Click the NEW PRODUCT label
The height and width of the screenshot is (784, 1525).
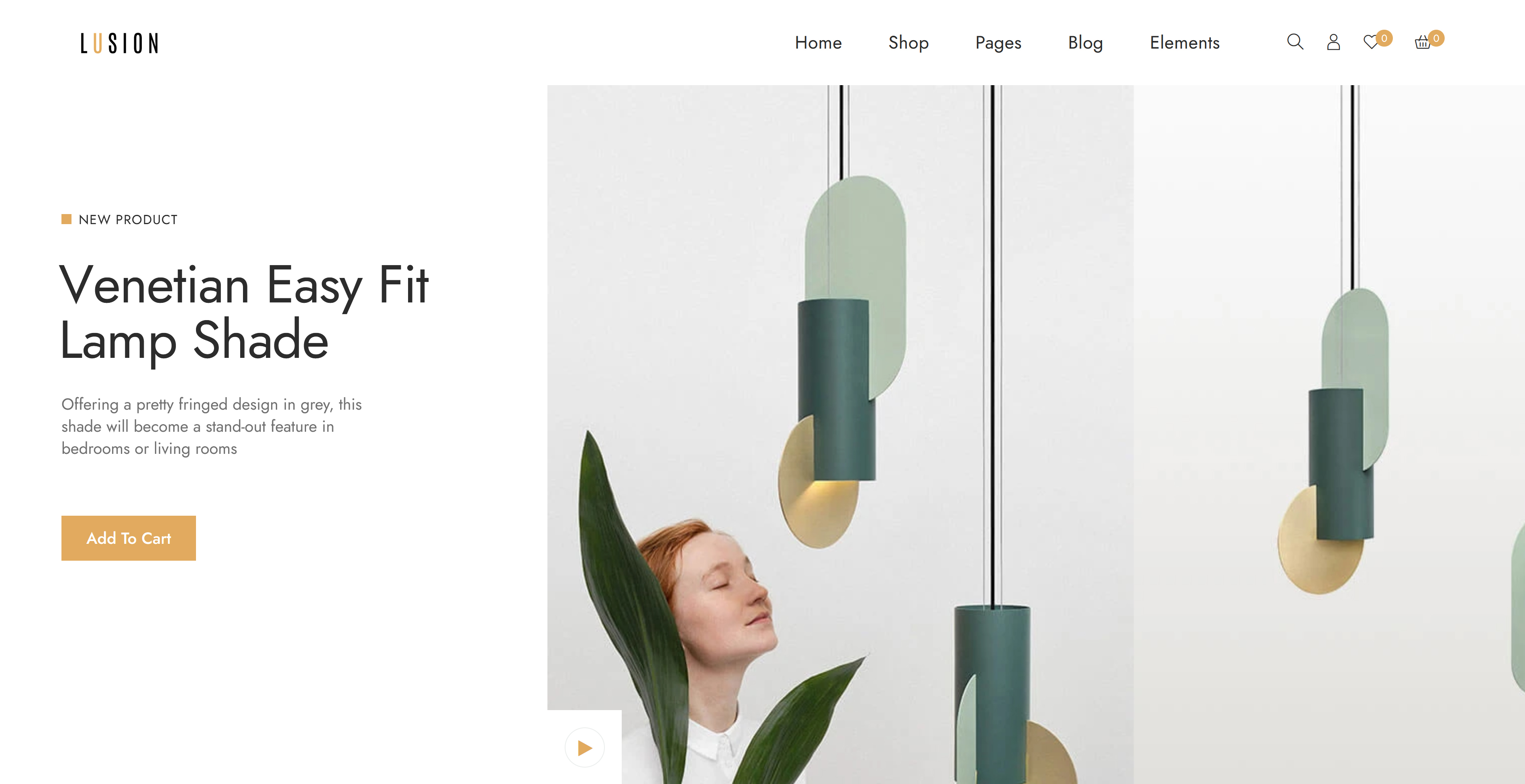[128, 220]
